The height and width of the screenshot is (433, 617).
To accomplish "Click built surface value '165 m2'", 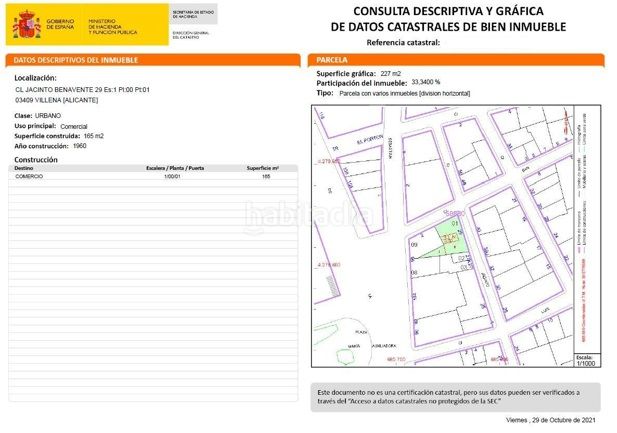I will coord(94,136).
